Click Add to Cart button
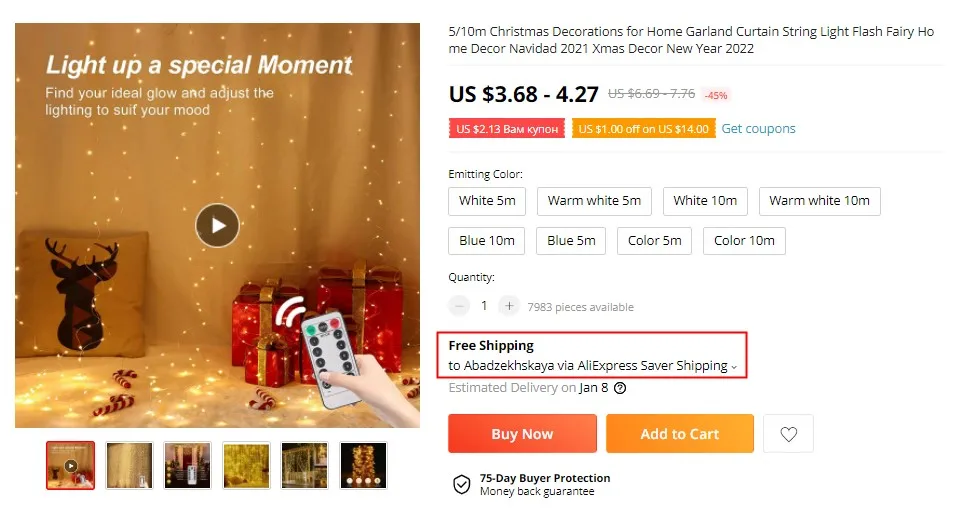Image resolution: width=954 pixels, height=509 pixels. coord(680,434)
